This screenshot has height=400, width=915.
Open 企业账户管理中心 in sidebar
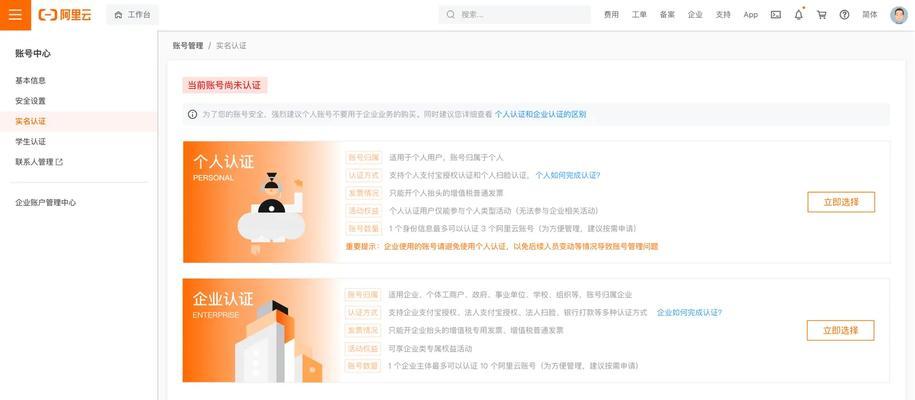point(46,203)
